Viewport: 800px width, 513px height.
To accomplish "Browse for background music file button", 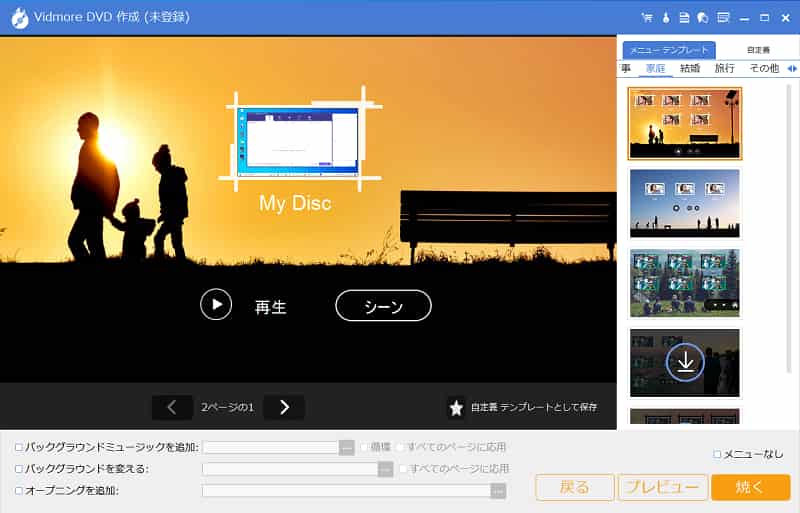I will click(x=346, y=448).
